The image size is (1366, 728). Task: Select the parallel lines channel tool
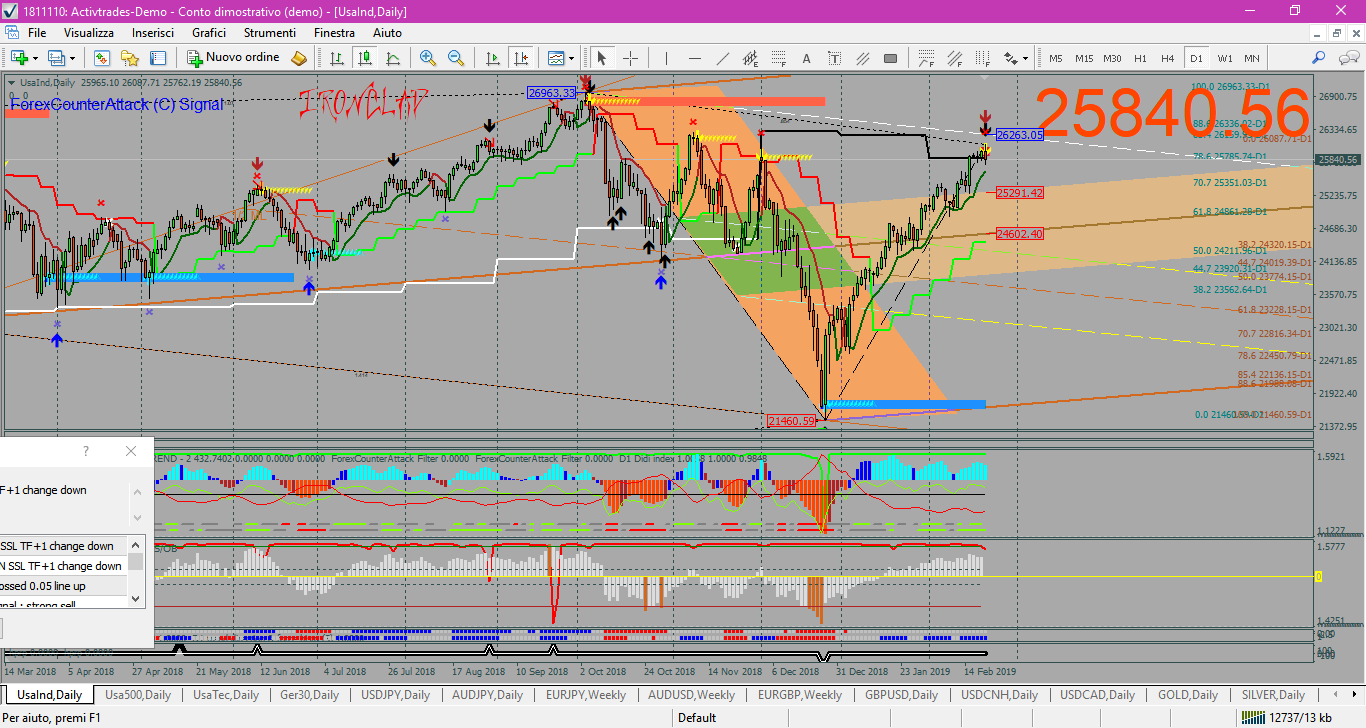click(862, 58)
